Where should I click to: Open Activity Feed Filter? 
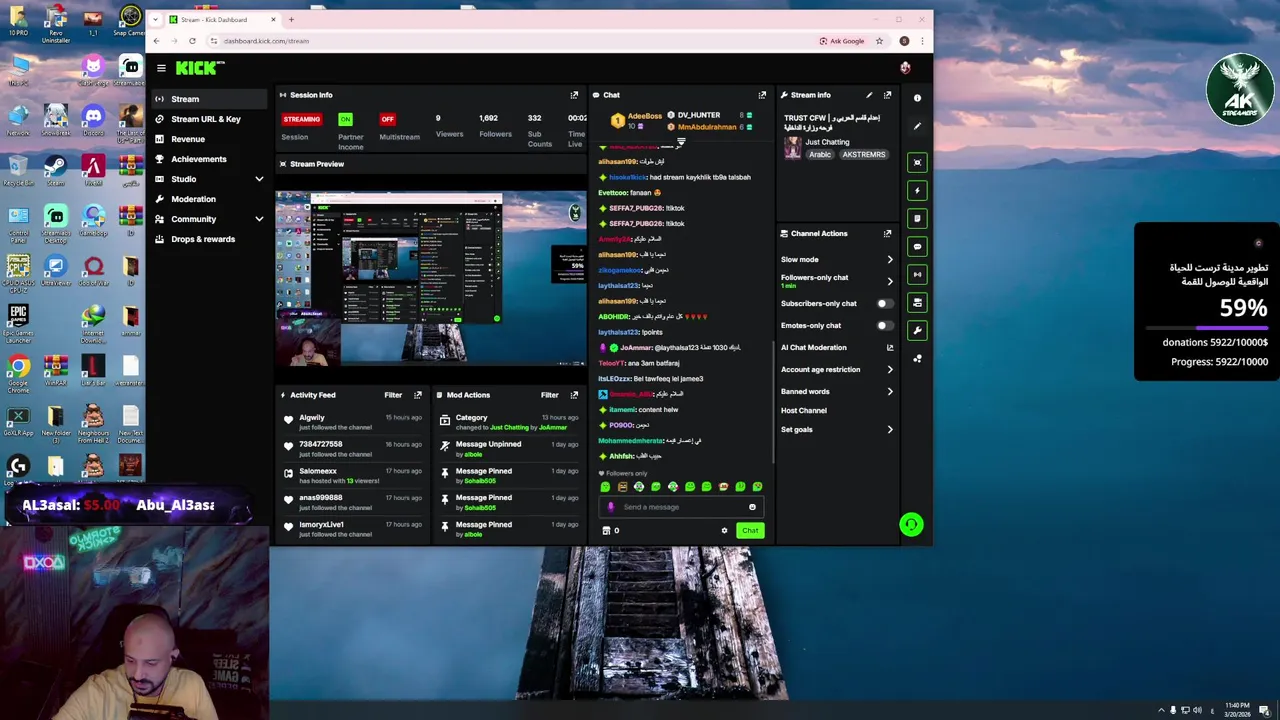393,395
